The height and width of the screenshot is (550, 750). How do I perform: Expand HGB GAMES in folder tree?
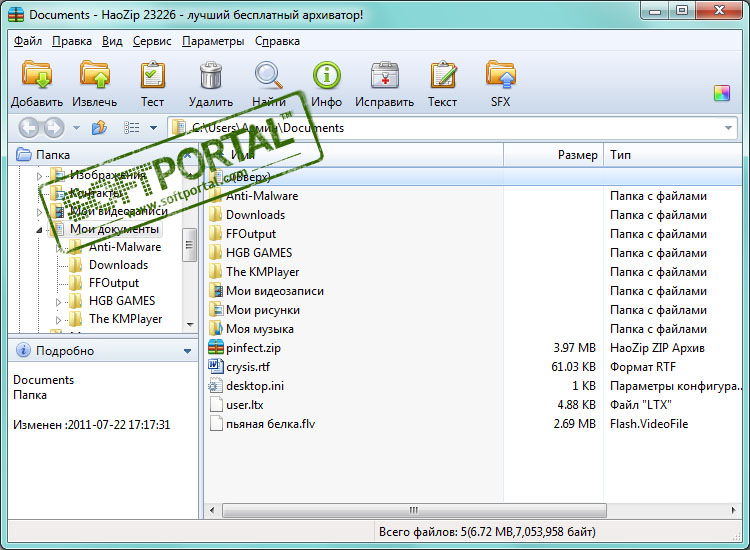pos(58,302)
